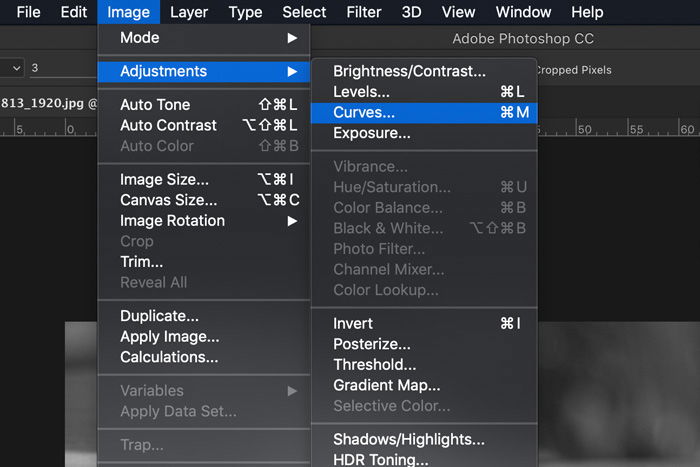Open Gradient Map adjustment

click(x=424, y=385)
